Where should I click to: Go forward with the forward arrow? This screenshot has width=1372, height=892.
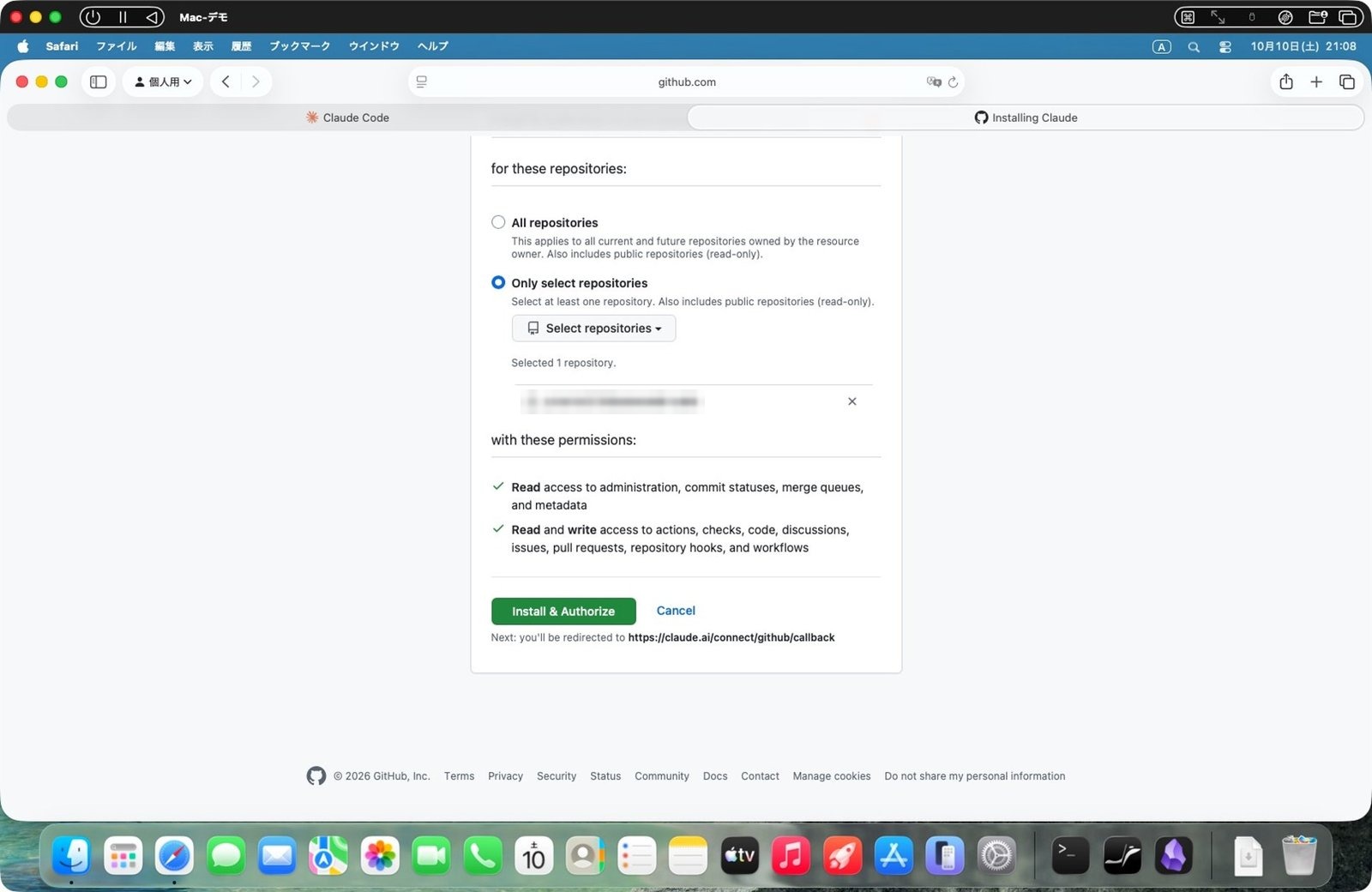point(256,81)
